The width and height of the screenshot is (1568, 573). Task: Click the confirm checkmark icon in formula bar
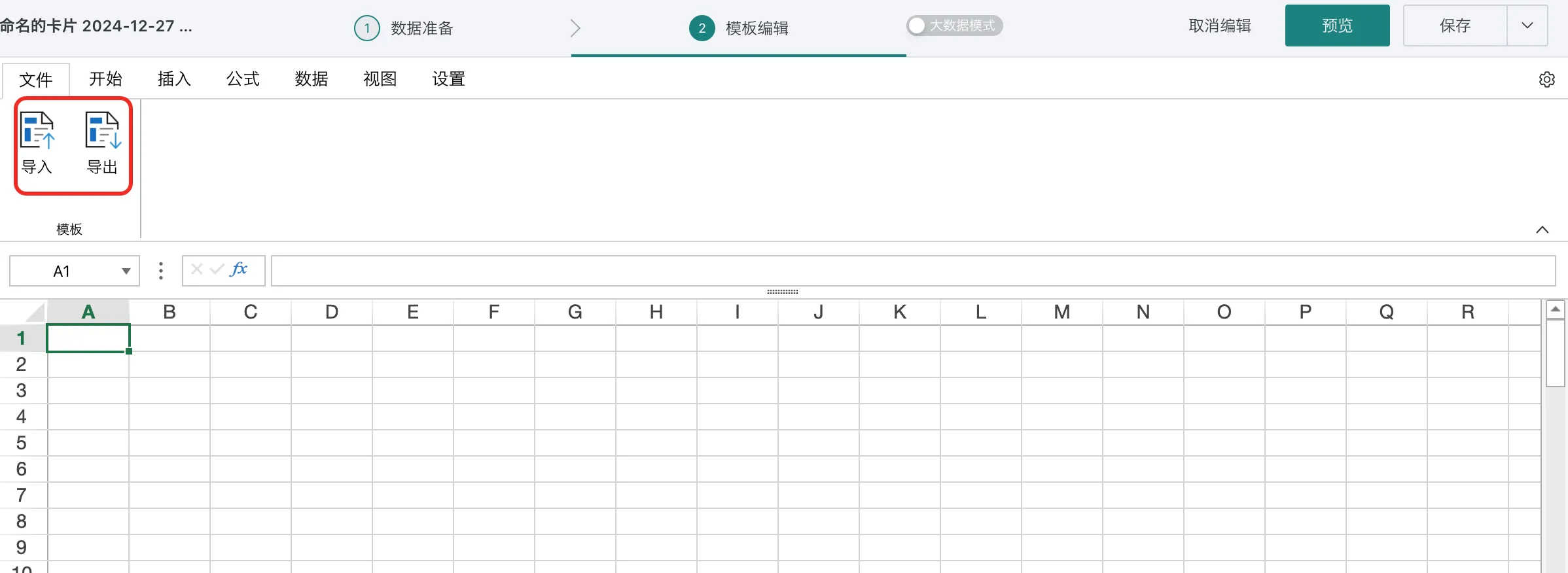217,269
